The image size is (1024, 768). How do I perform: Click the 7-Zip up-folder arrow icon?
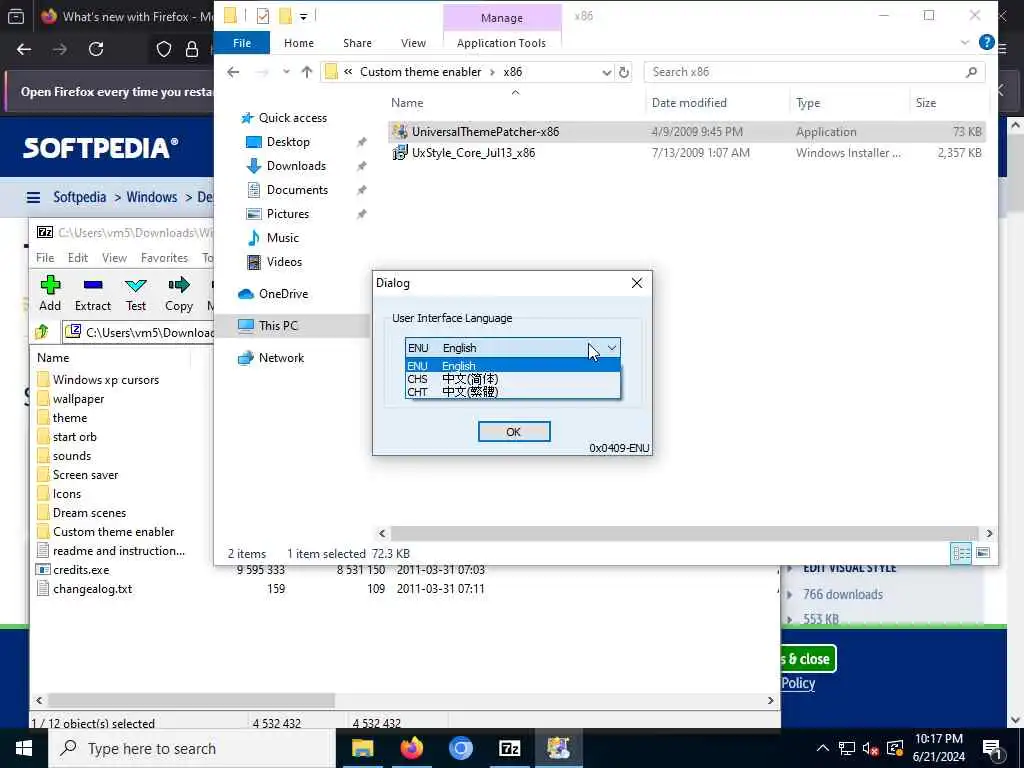click(42, 332)
